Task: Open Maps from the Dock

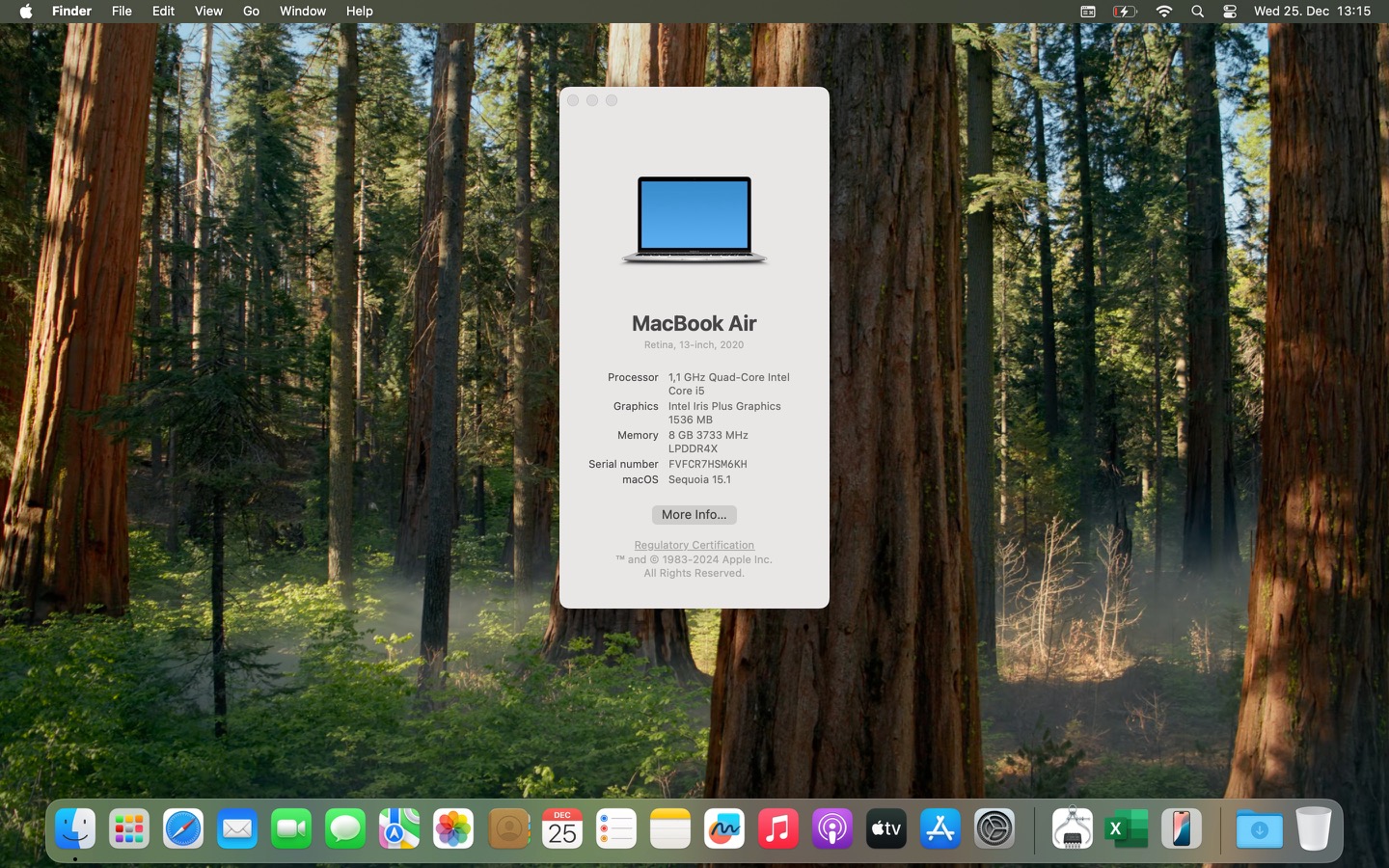Action: (399, 828)
